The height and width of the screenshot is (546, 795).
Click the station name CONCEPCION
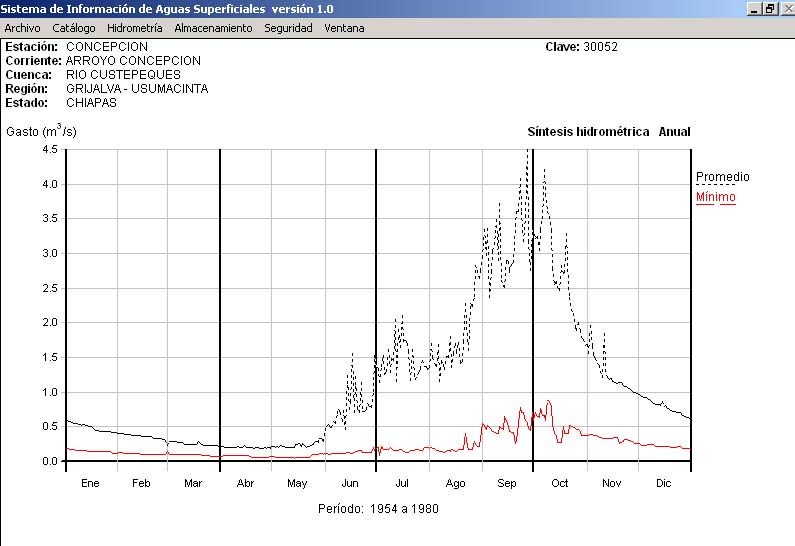click(x=106, y=47)
